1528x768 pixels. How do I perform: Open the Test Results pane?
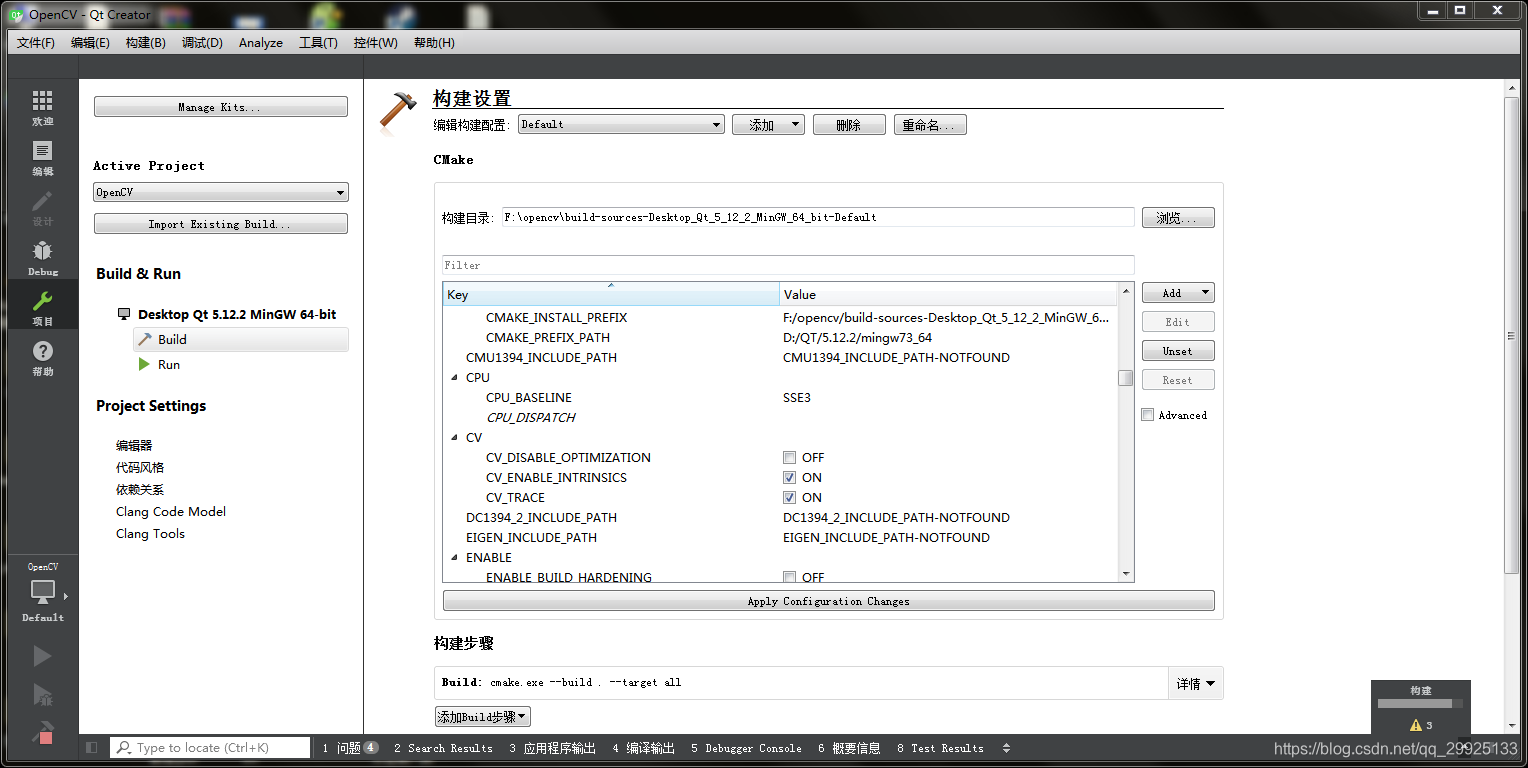pyautogui.click(x=940, y=748)
